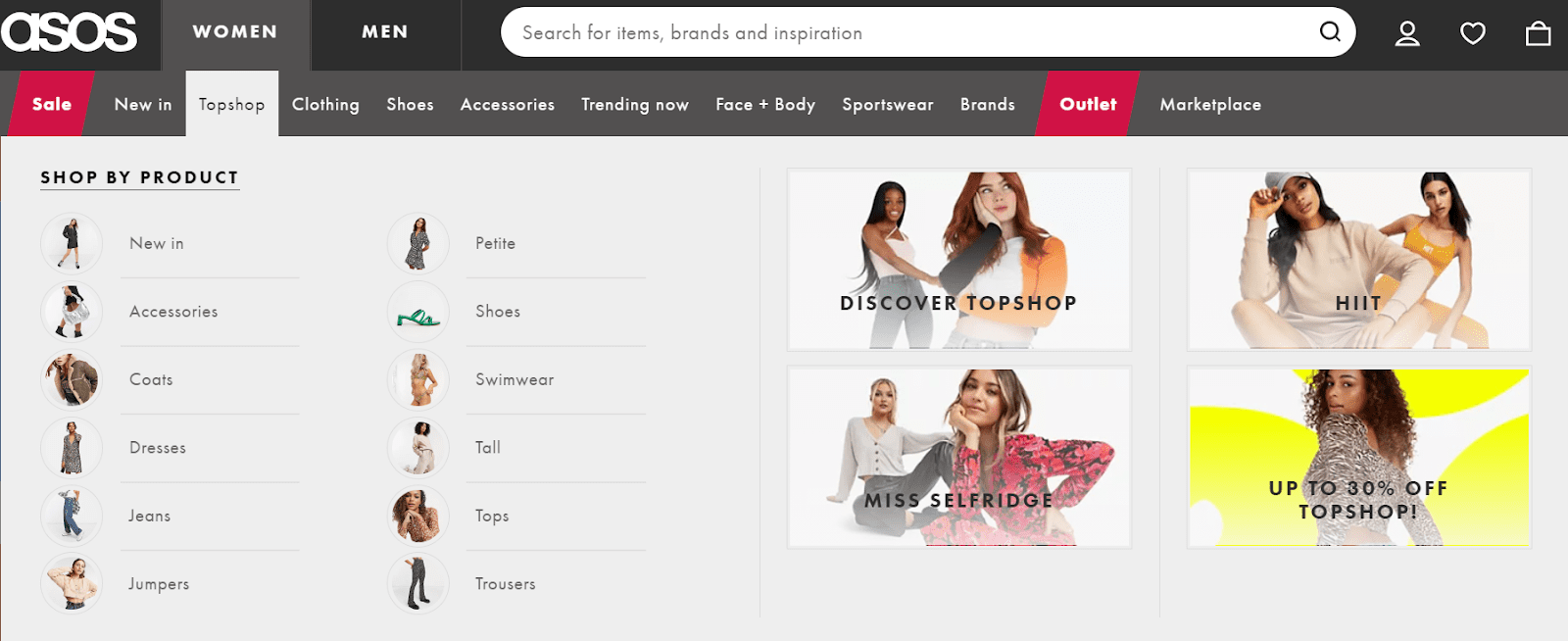Open the Discover Topshop banner
Viewport: 1568px width, 641px height.
959,260
